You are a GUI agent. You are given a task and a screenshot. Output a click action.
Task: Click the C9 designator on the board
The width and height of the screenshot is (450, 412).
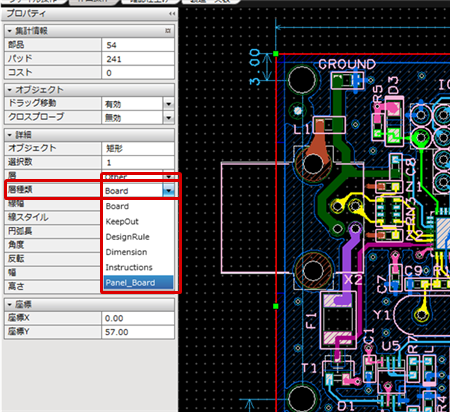413,271
